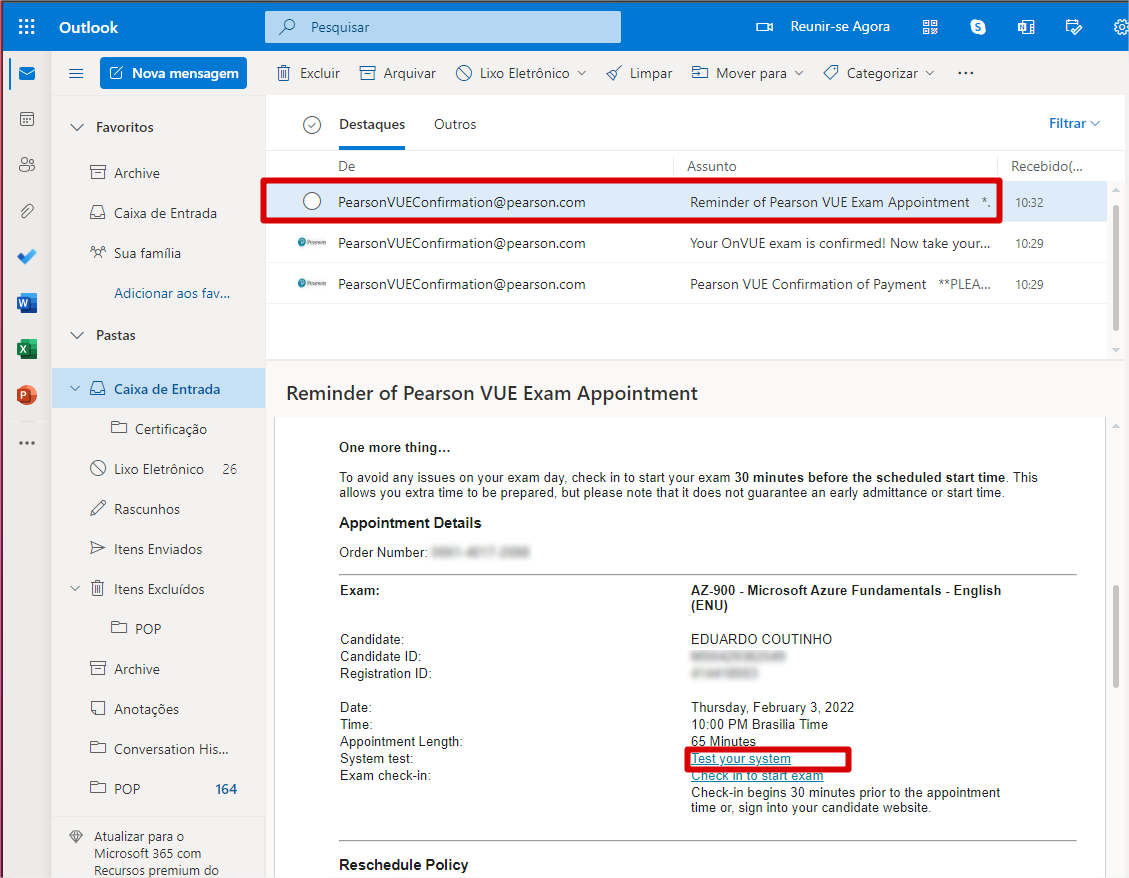Click Nova mensagem button

[174, 73]
